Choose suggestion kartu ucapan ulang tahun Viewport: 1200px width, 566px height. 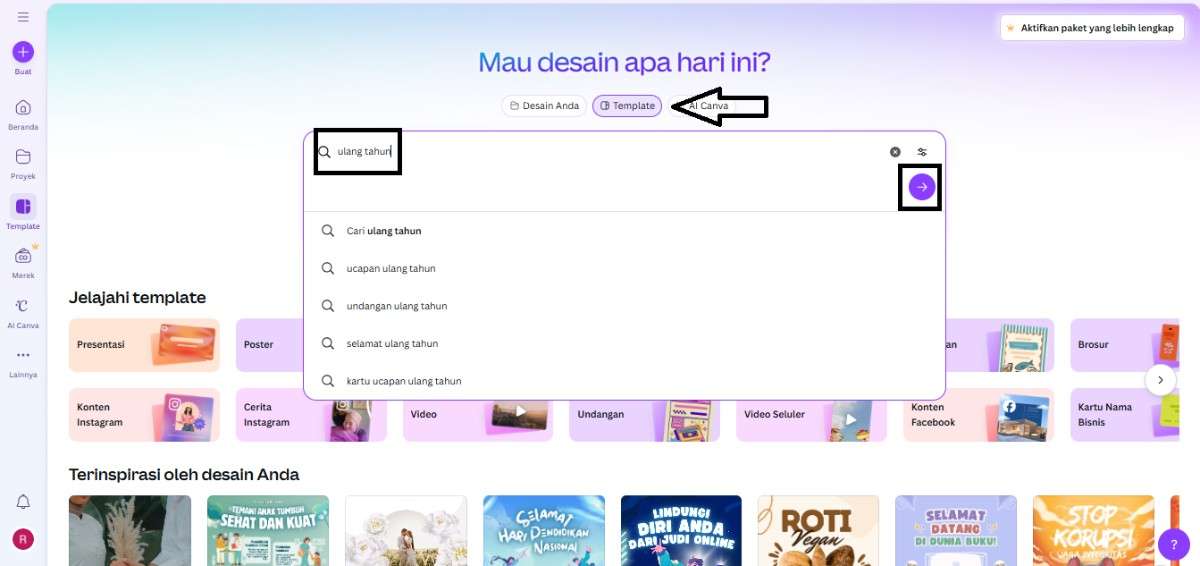click(624, 381)
